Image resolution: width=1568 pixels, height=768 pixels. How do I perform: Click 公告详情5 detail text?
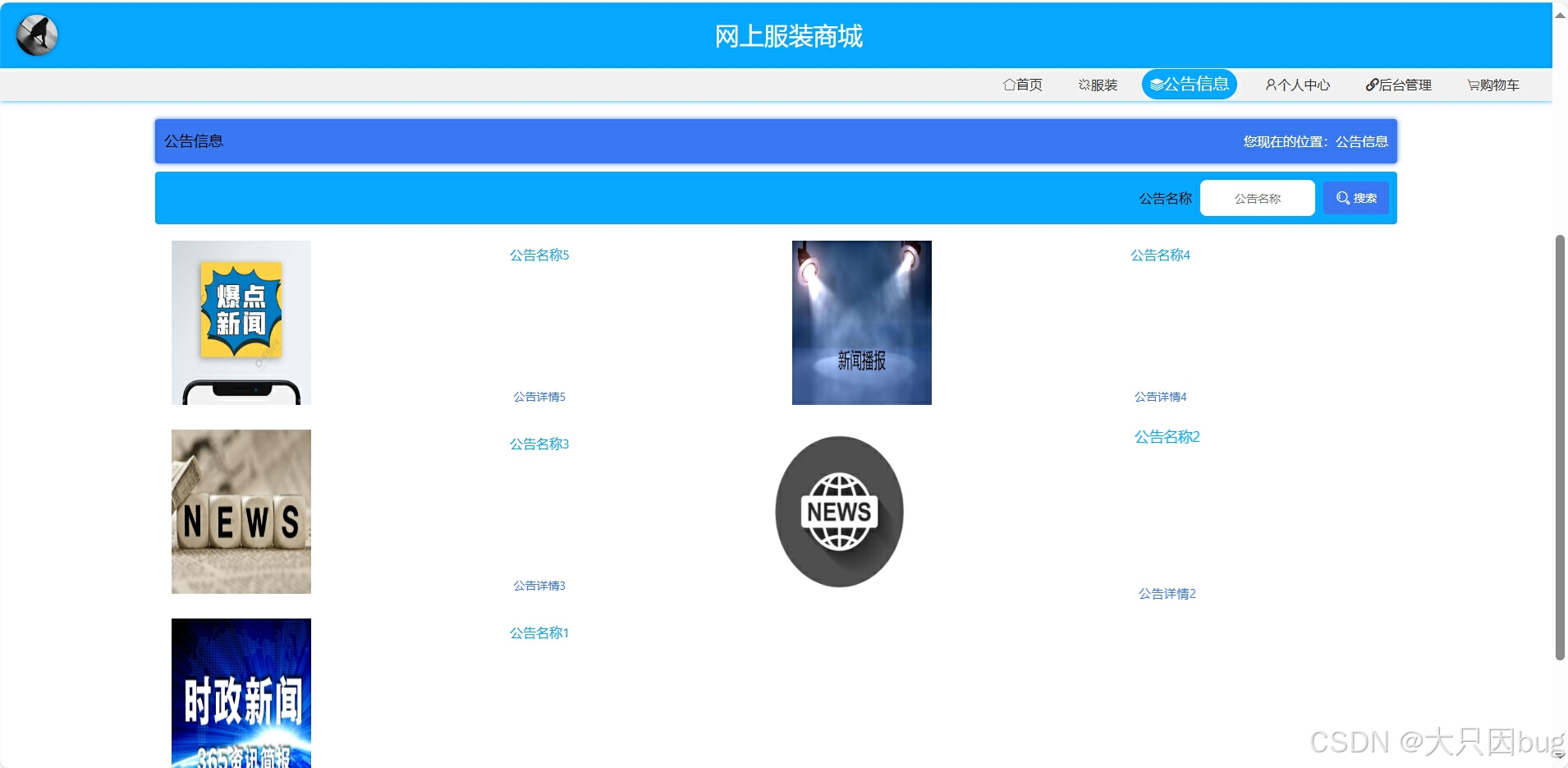click(x=539, y=397)
